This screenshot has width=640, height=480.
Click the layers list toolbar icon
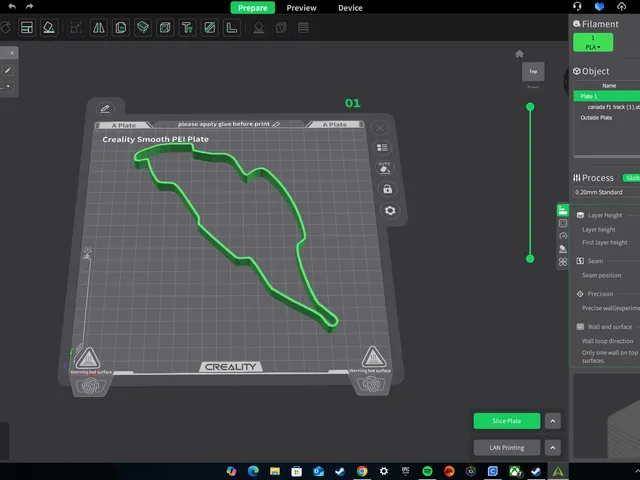point(303,28)
